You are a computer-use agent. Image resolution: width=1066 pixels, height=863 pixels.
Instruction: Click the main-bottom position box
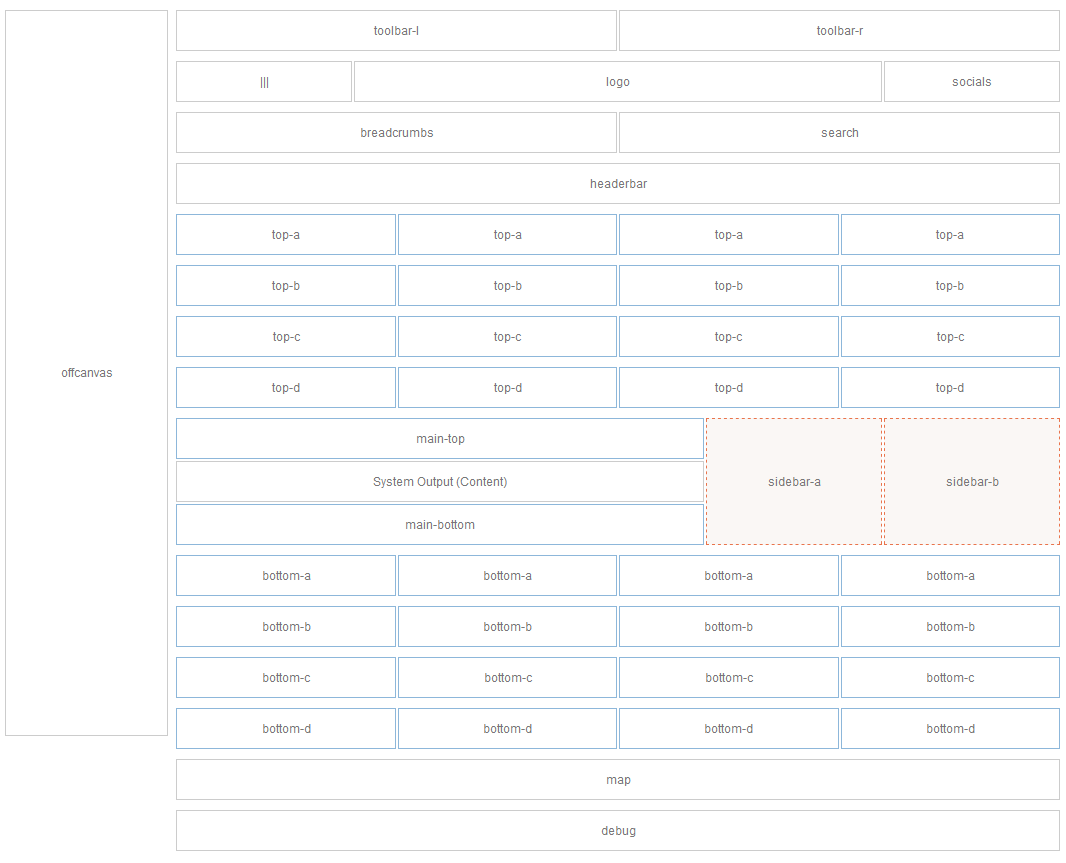pyautogui.click(x=440, y=524)
